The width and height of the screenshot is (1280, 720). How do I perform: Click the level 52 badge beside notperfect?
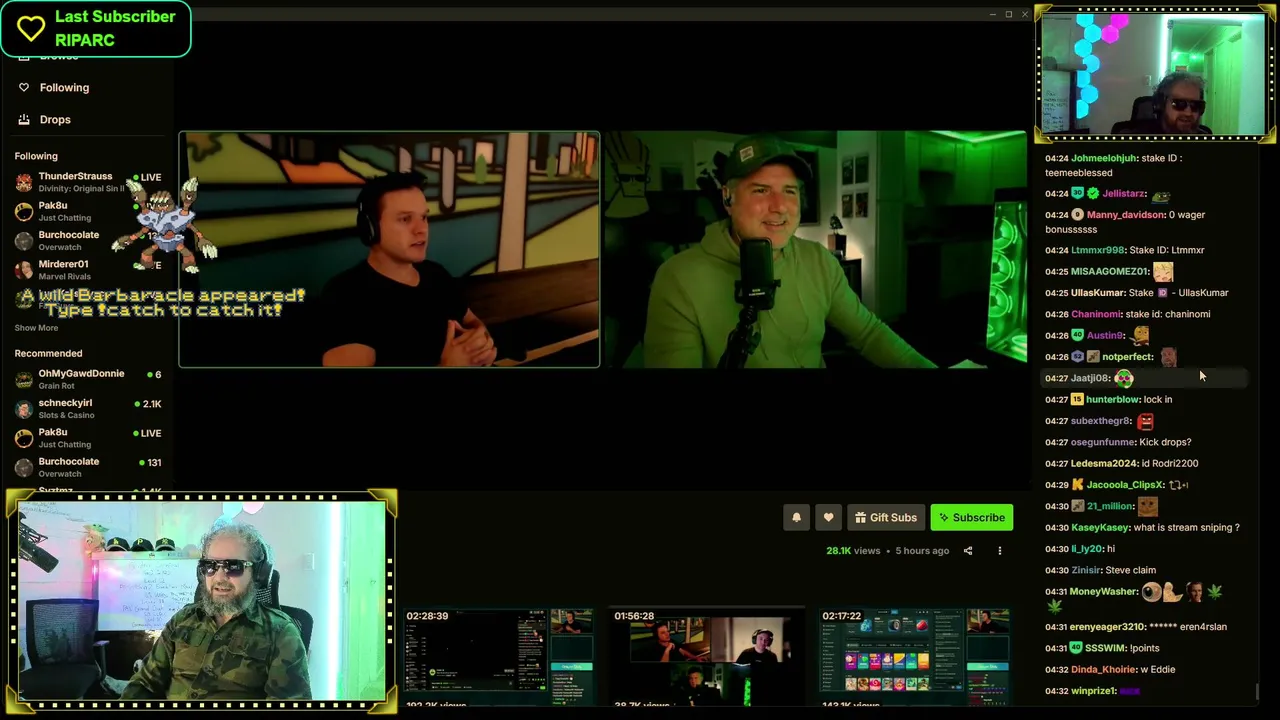coord(1078,357)
